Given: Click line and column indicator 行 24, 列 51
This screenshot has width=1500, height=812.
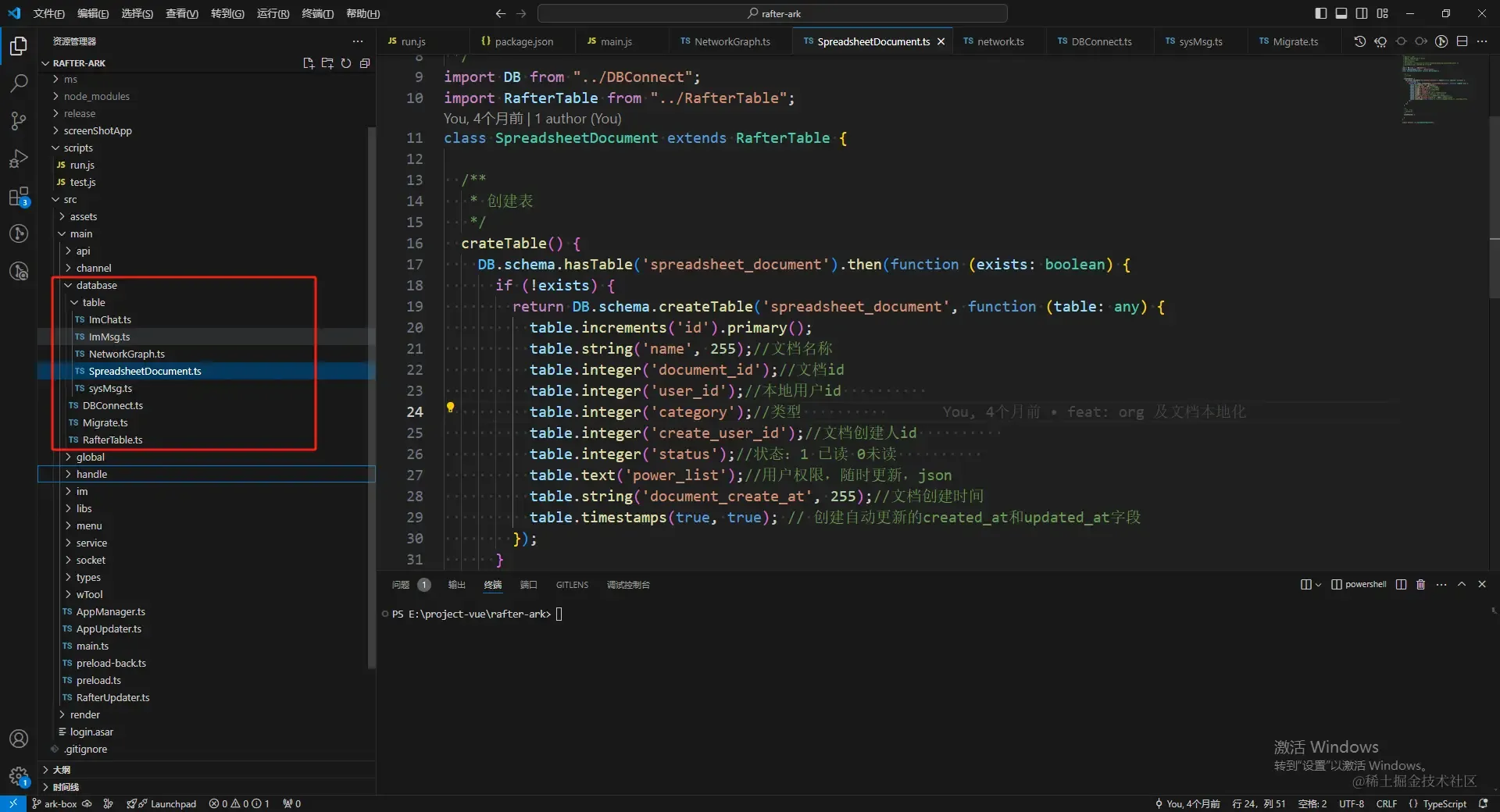Looking at the screenshot, I should click(x=1259, y=803).
